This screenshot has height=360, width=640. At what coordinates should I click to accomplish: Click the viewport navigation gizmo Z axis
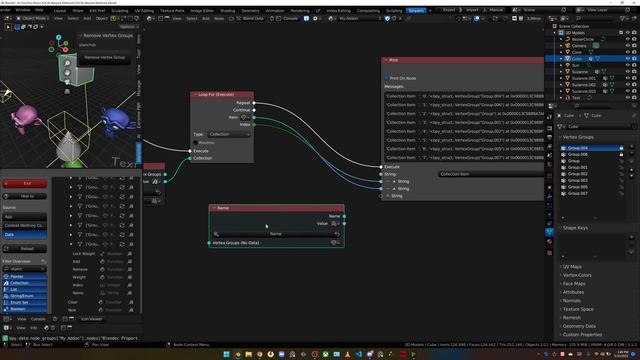coord(59,38)
